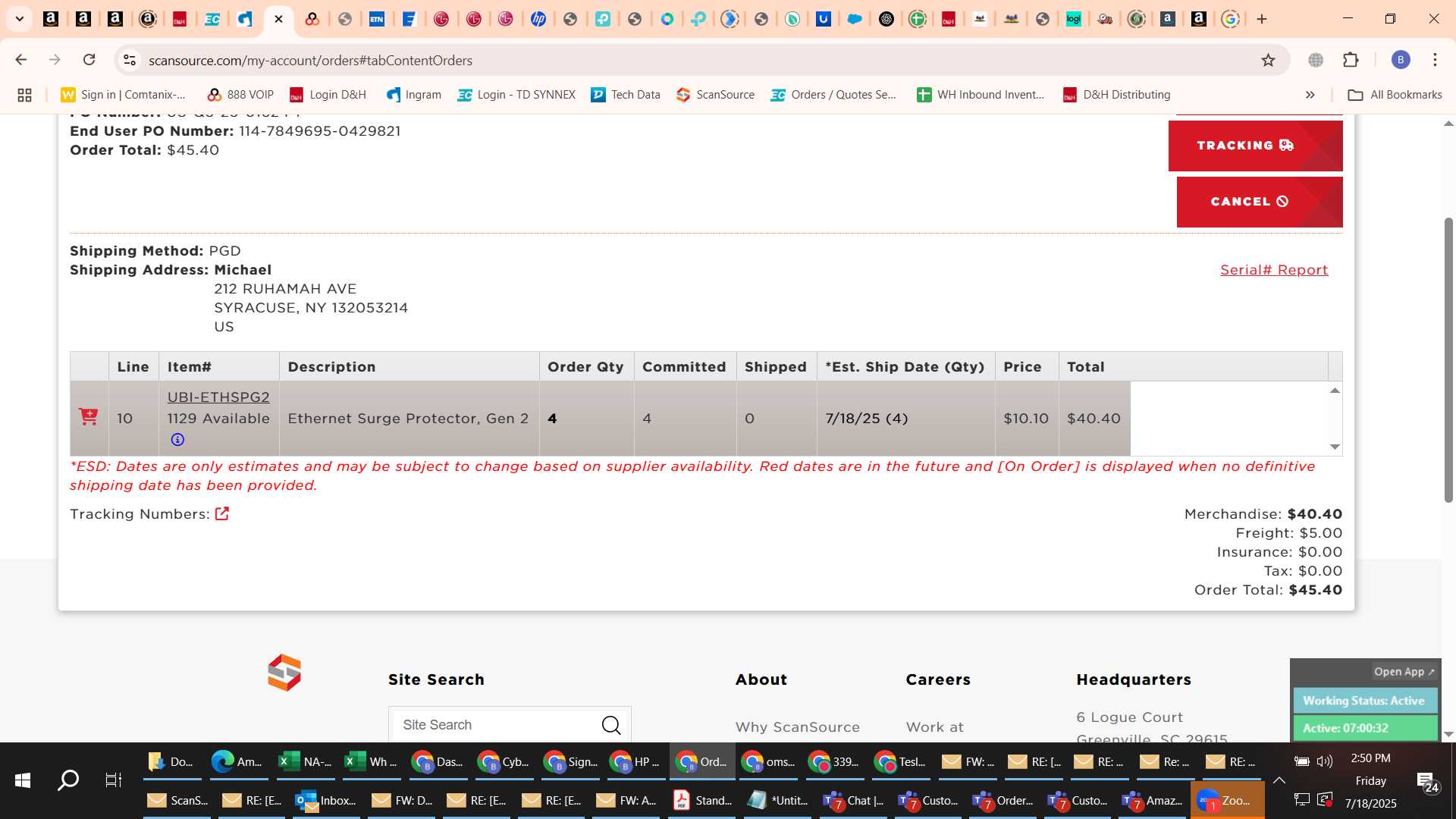Open the Work at careers link
Image resolution: width=1456 pixels, height=819 pixels.
[935, 727]
